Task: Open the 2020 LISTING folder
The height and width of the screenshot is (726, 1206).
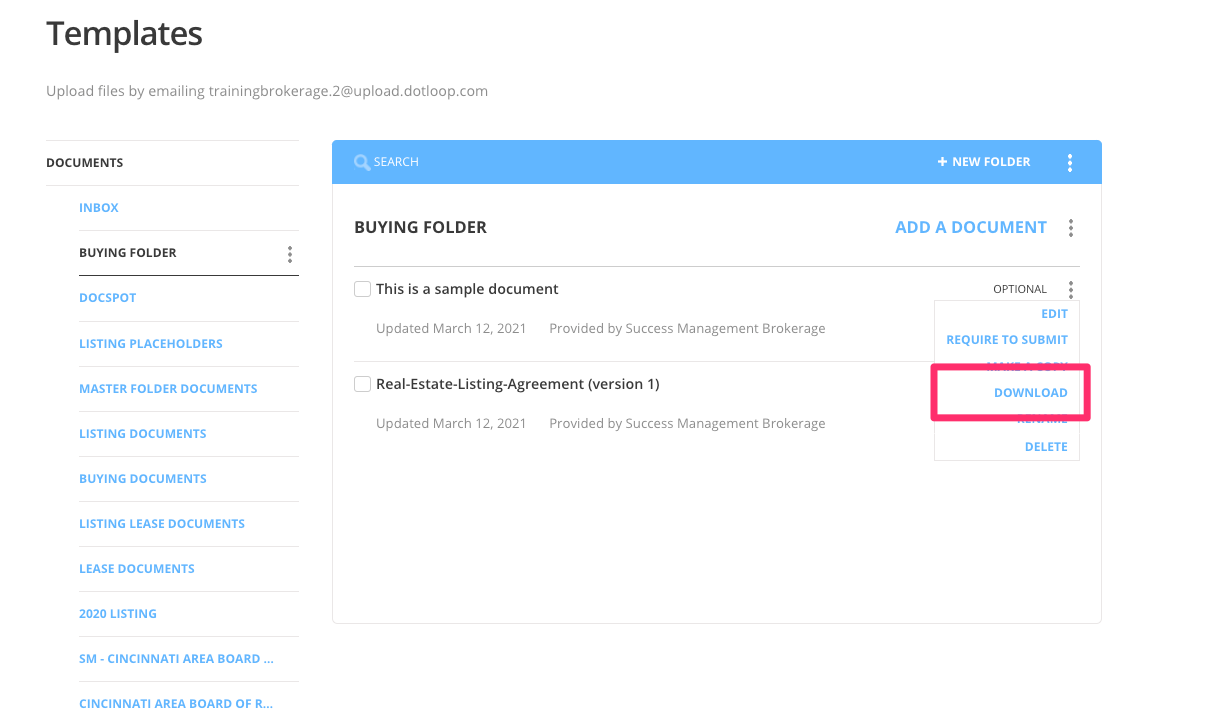Action: tap(118, 613)
